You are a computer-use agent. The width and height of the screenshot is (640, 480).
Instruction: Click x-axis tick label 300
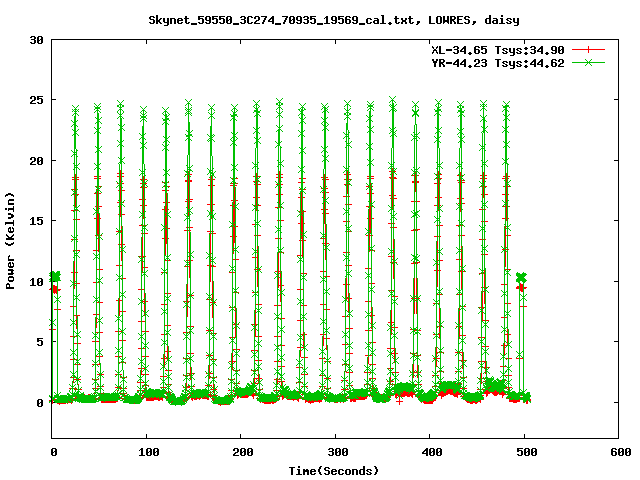coord(338,452)
